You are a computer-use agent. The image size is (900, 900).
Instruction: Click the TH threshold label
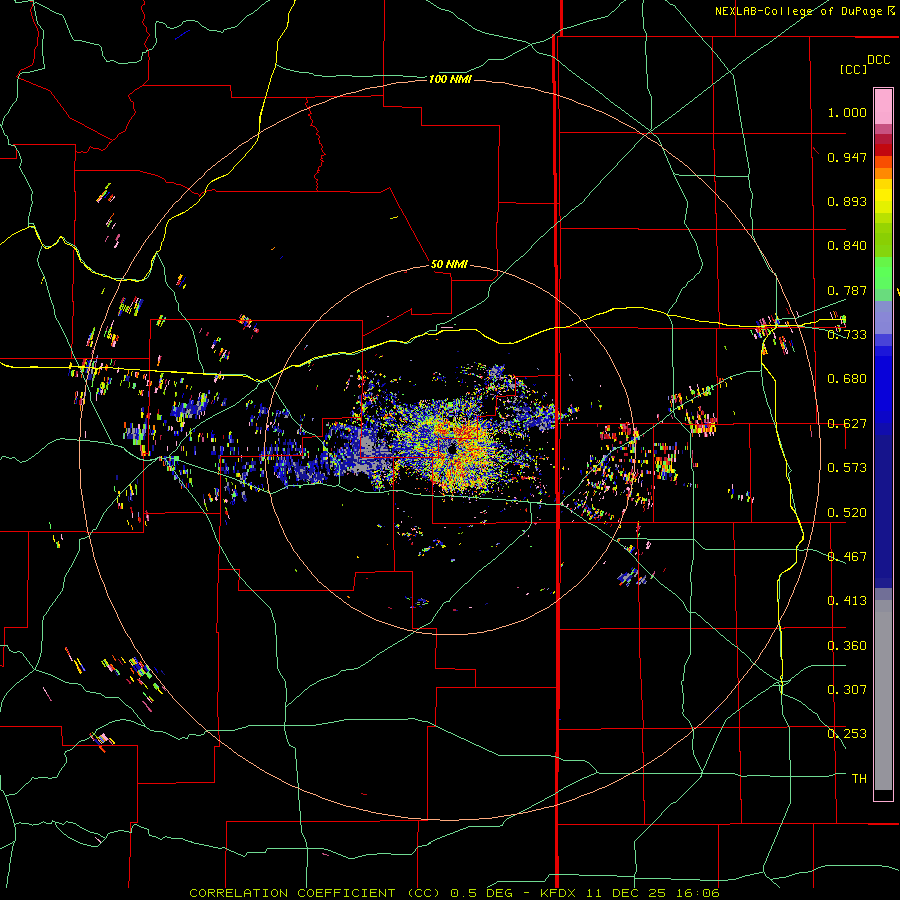click(x=859, y=779)
